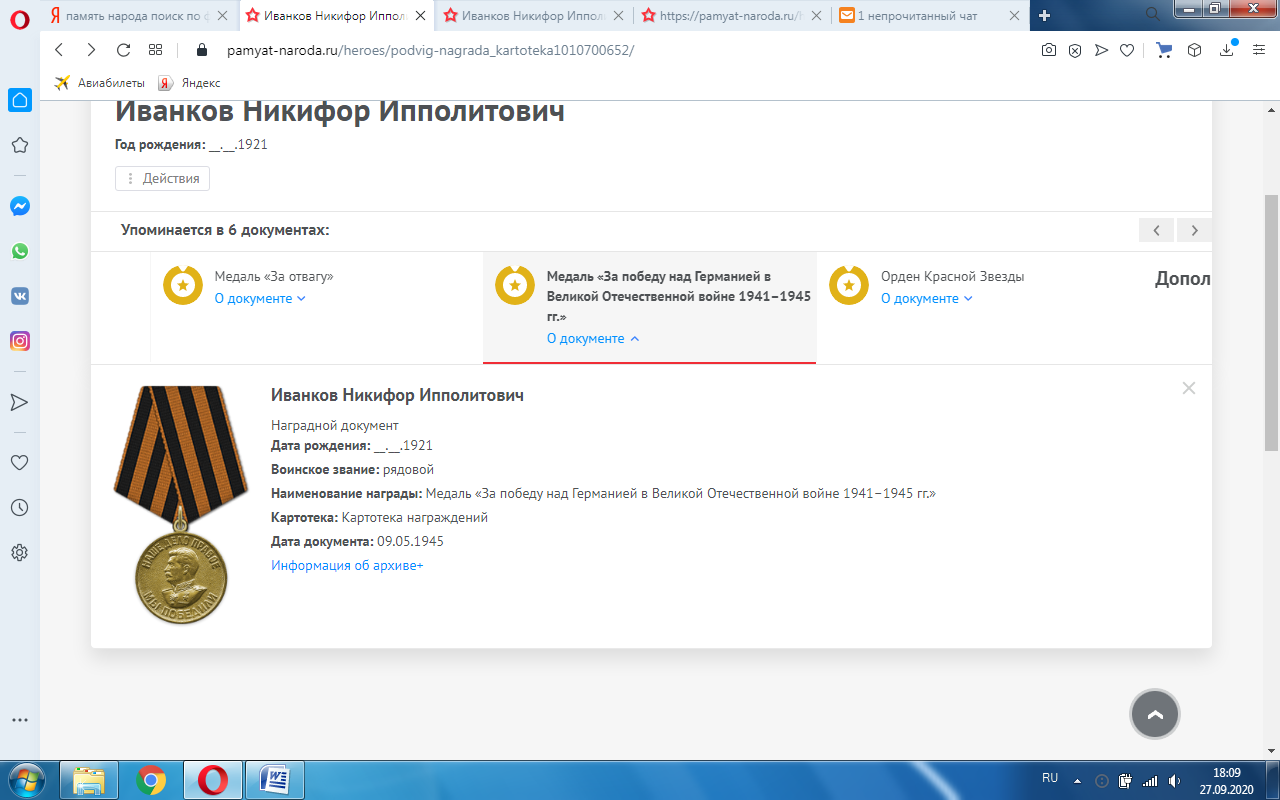
Task: Expand «О документе» under Медаль «За отвагу»
Action: coord(259,298)
